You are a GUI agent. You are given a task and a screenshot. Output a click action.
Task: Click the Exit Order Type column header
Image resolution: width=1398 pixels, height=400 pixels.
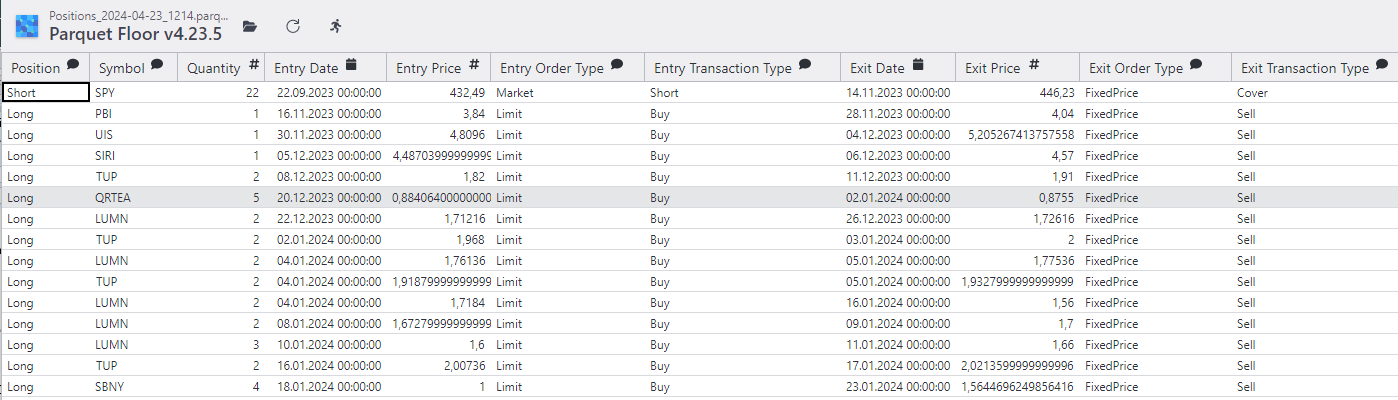point(1135,68)
